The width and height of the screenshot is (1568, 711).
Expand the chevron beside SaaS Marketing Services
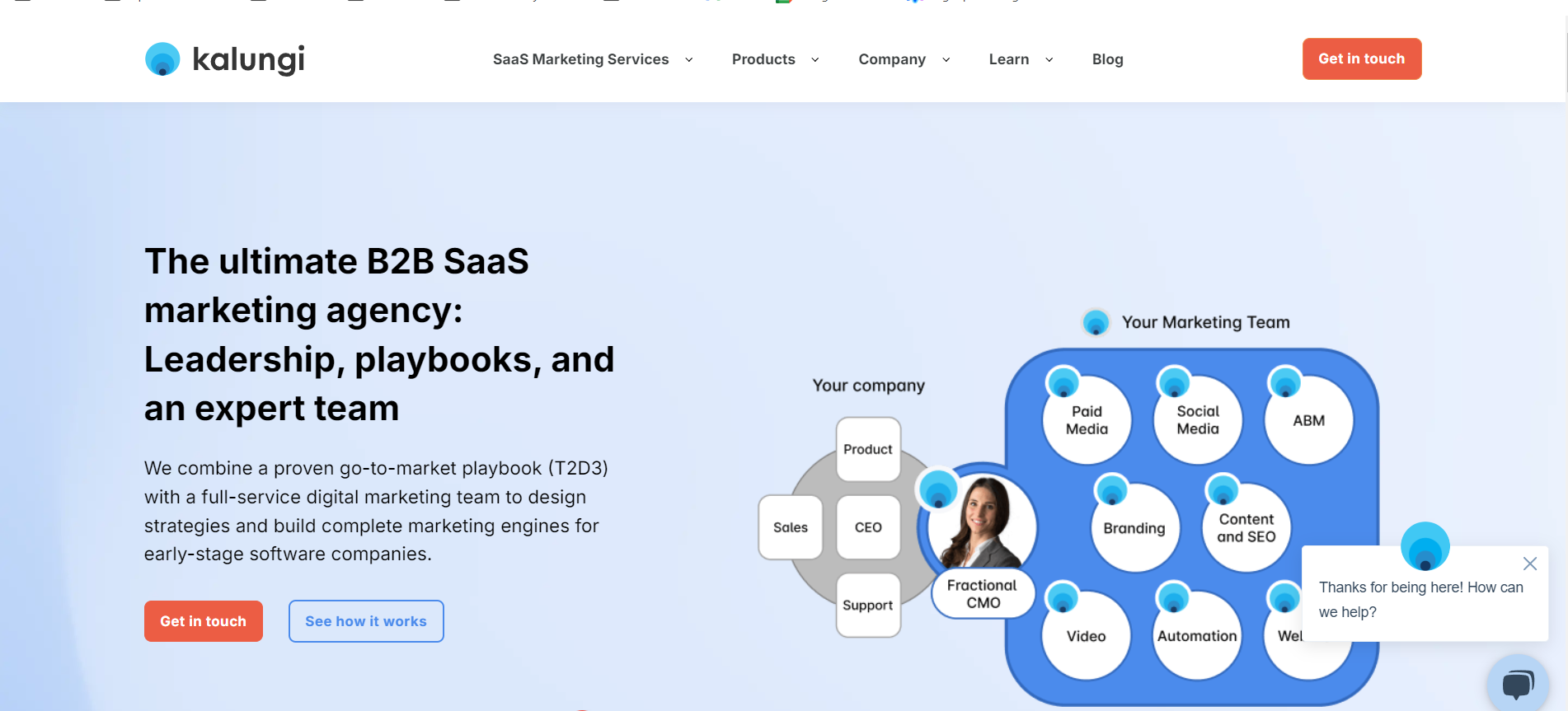click(x=689, y=59)
